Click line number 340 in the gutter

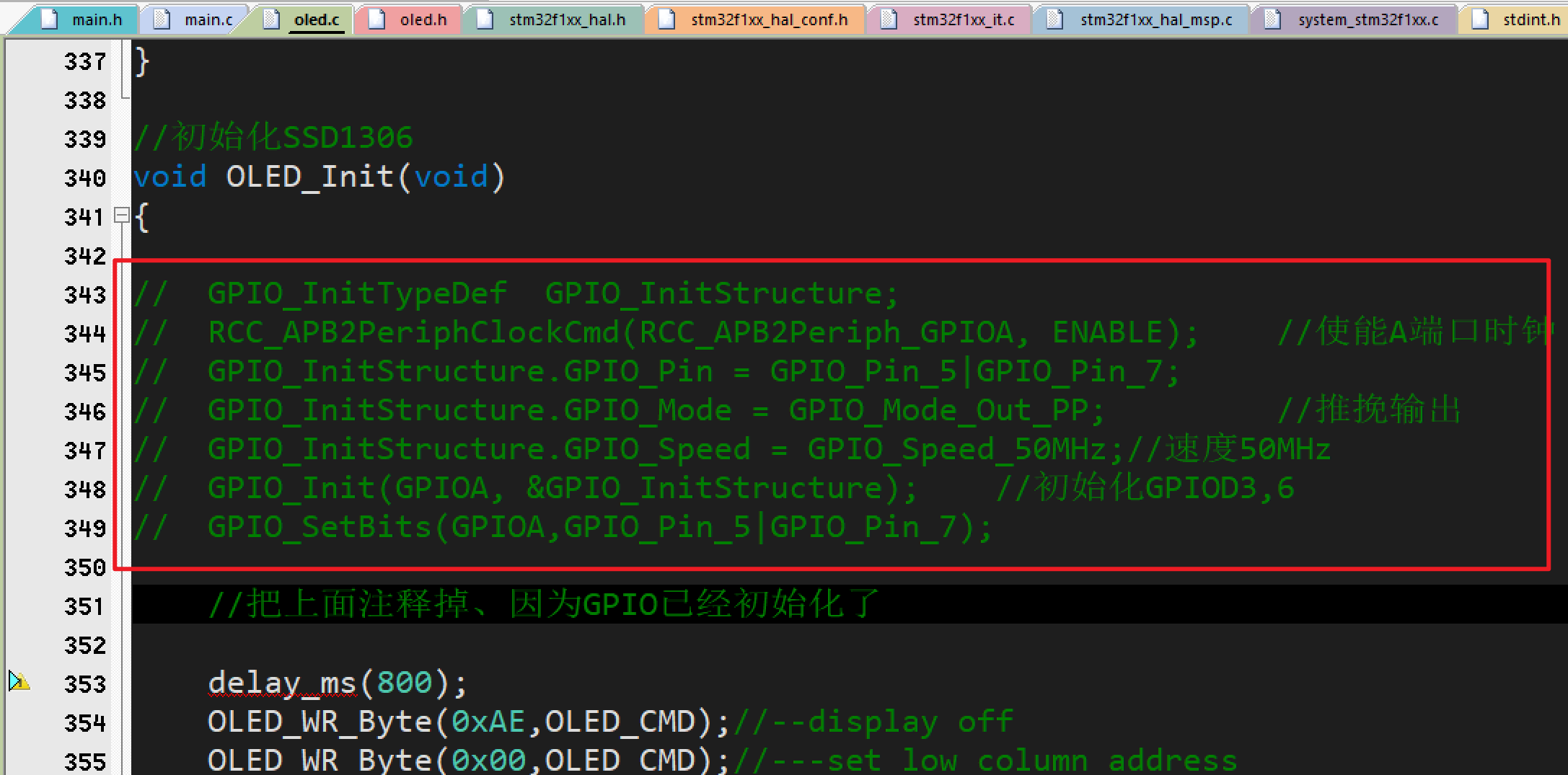point(85,178)
